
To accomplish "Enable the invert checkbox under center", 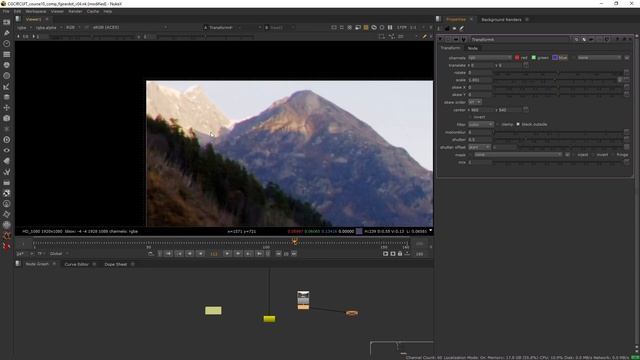I will pos(470,117).
